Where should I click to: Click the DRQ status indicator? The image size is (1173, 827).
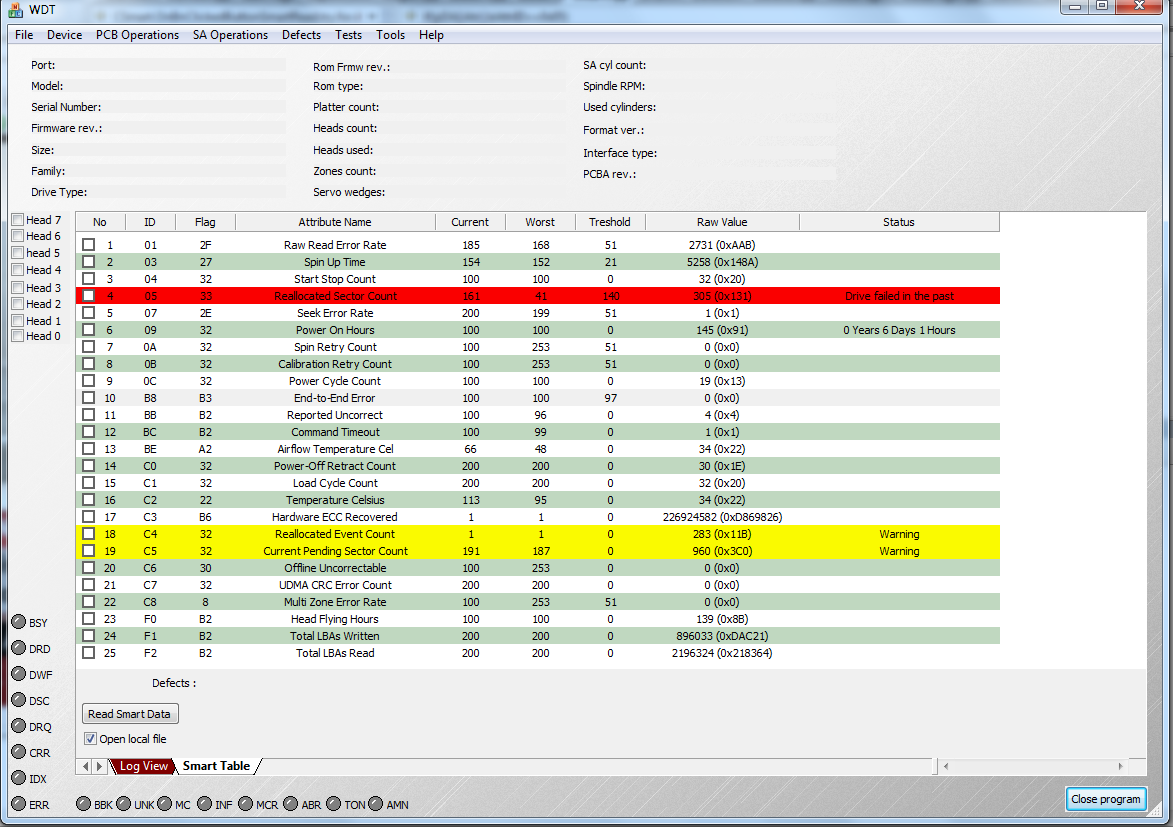19,726
